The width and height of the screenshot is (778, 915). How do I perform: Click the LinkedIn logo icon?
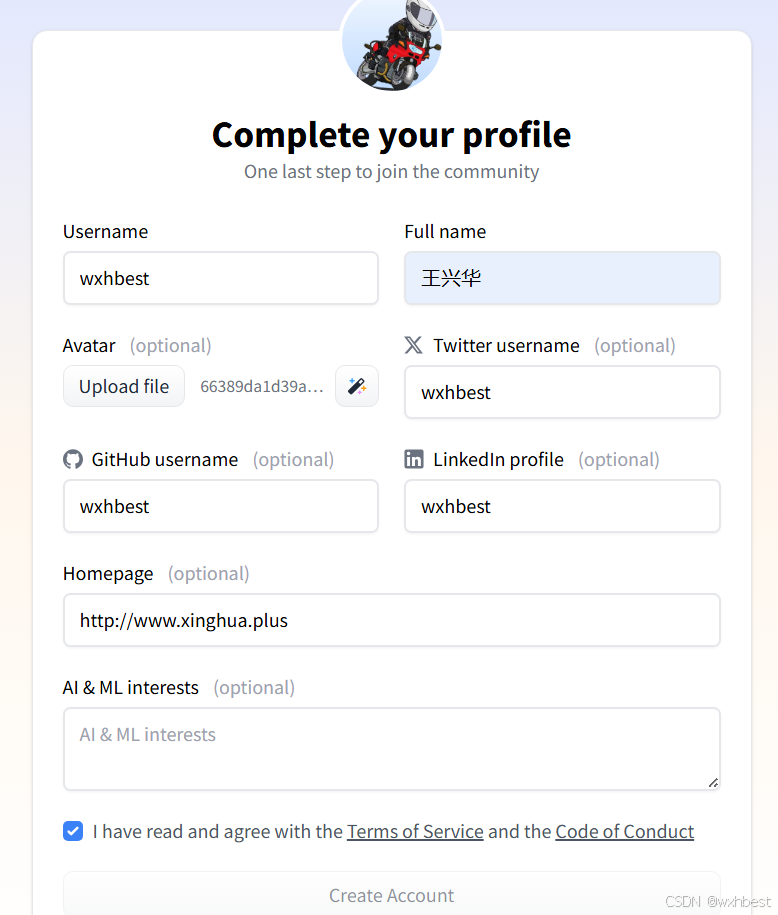click(414, 459)
